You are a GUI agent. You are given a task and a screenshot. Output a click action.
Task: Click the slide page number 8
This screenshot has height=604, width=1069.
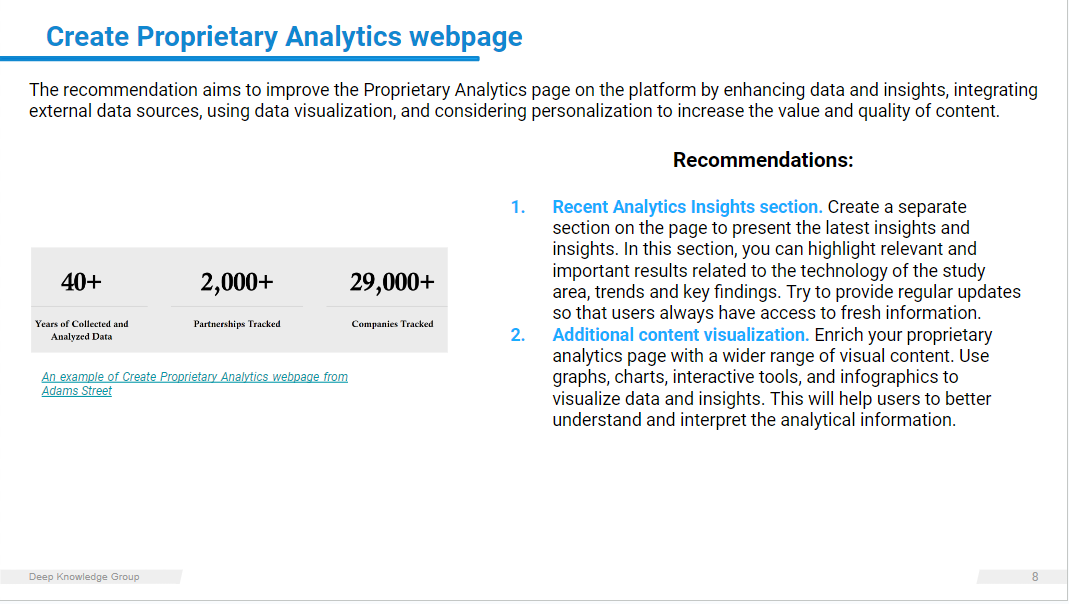[1035, 577]
